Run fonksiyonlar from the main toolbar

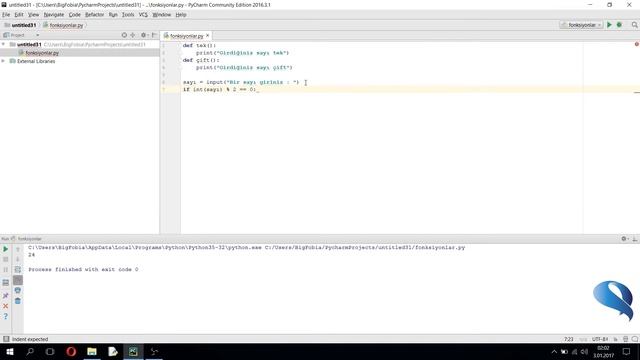coord(609,25)
